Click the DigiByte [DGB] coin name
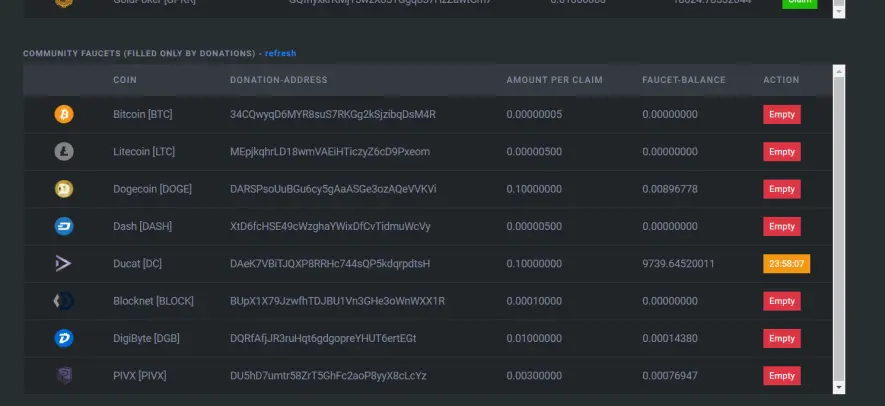This screenshot has width=885, height=406. [146, 338]
